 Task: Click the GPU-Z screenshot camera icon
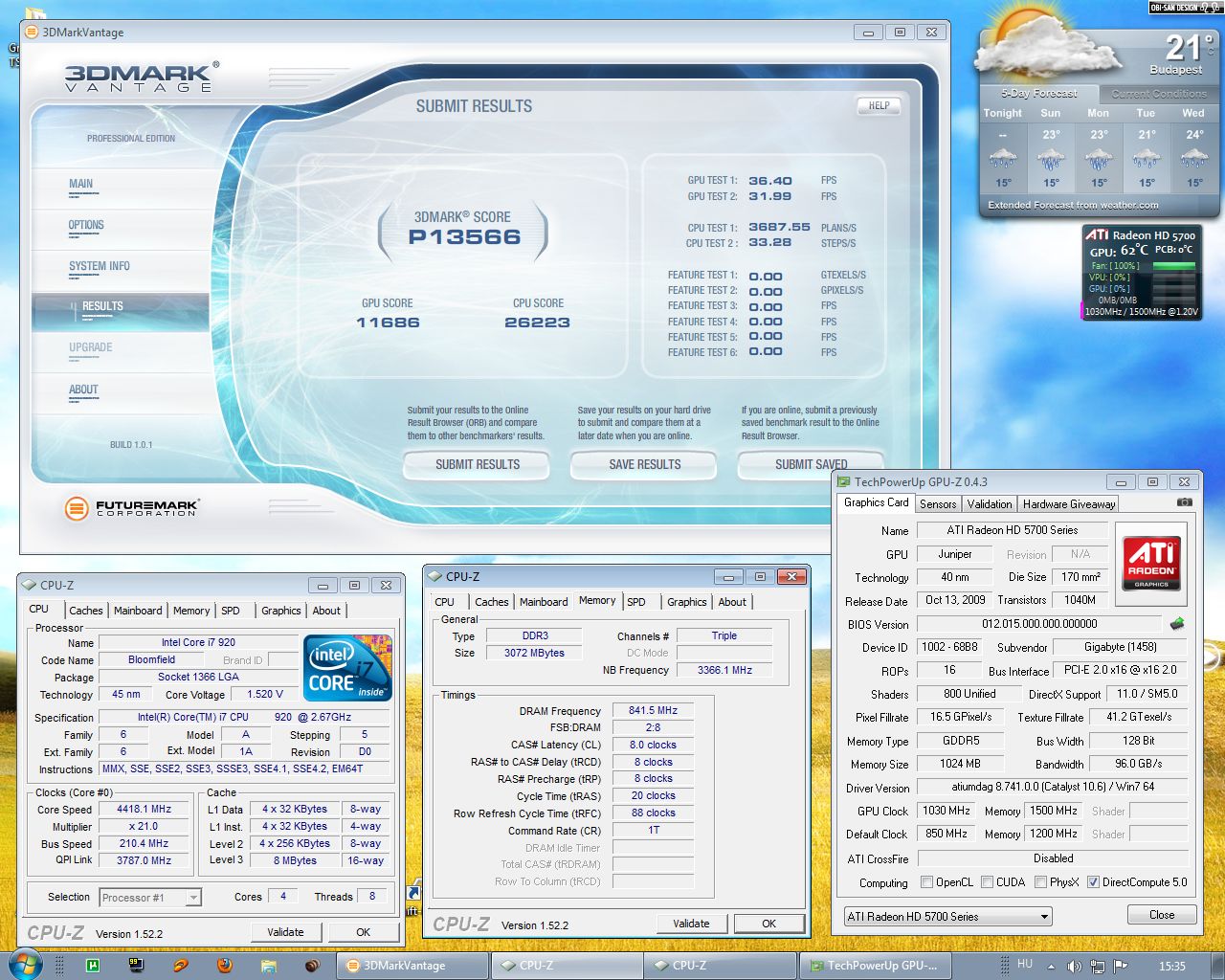(1184, 501)
